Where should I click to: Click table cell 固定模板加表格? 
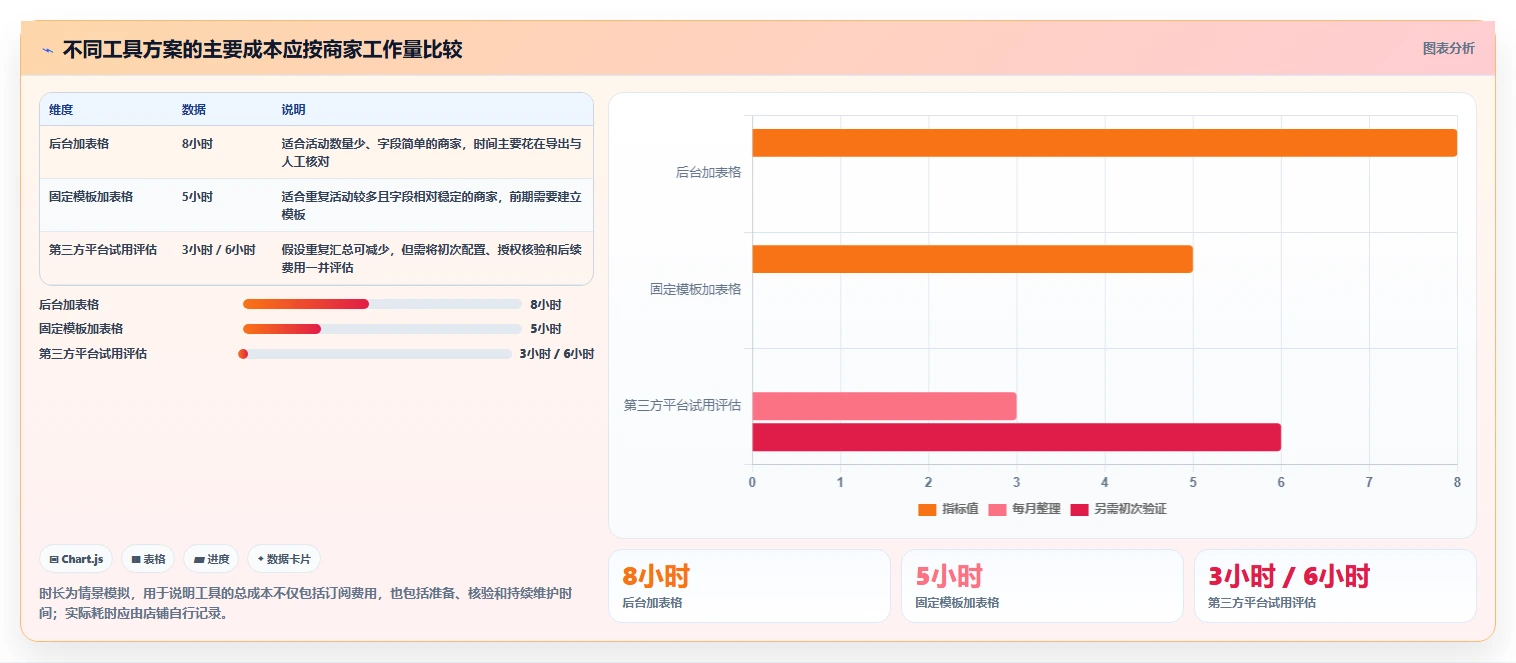pyautogui.click(x=91, y=197)
